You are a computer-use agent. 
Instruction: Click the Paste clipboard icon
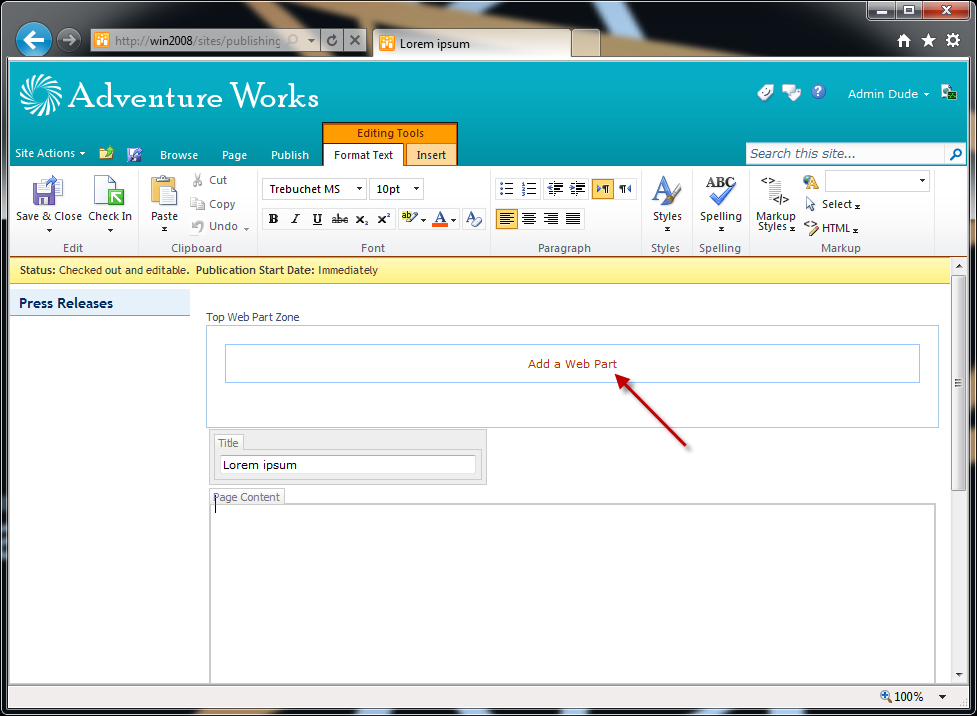tap(164, 190)
